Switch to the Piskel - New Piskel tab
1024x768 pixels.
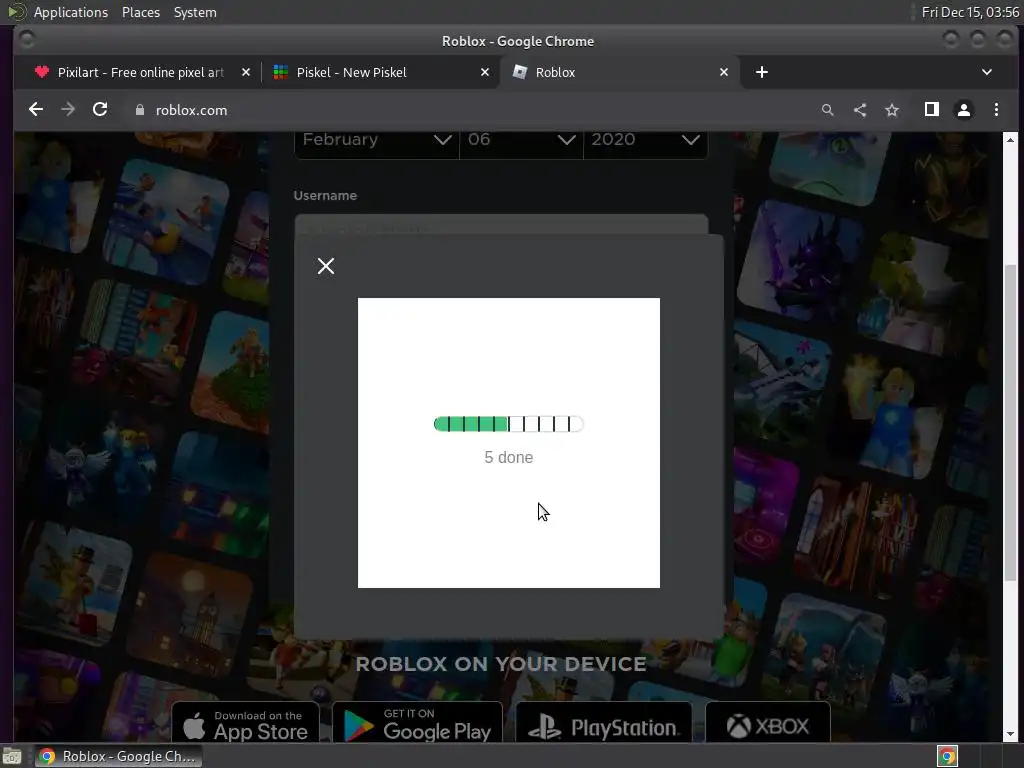[x=381, y=72]
